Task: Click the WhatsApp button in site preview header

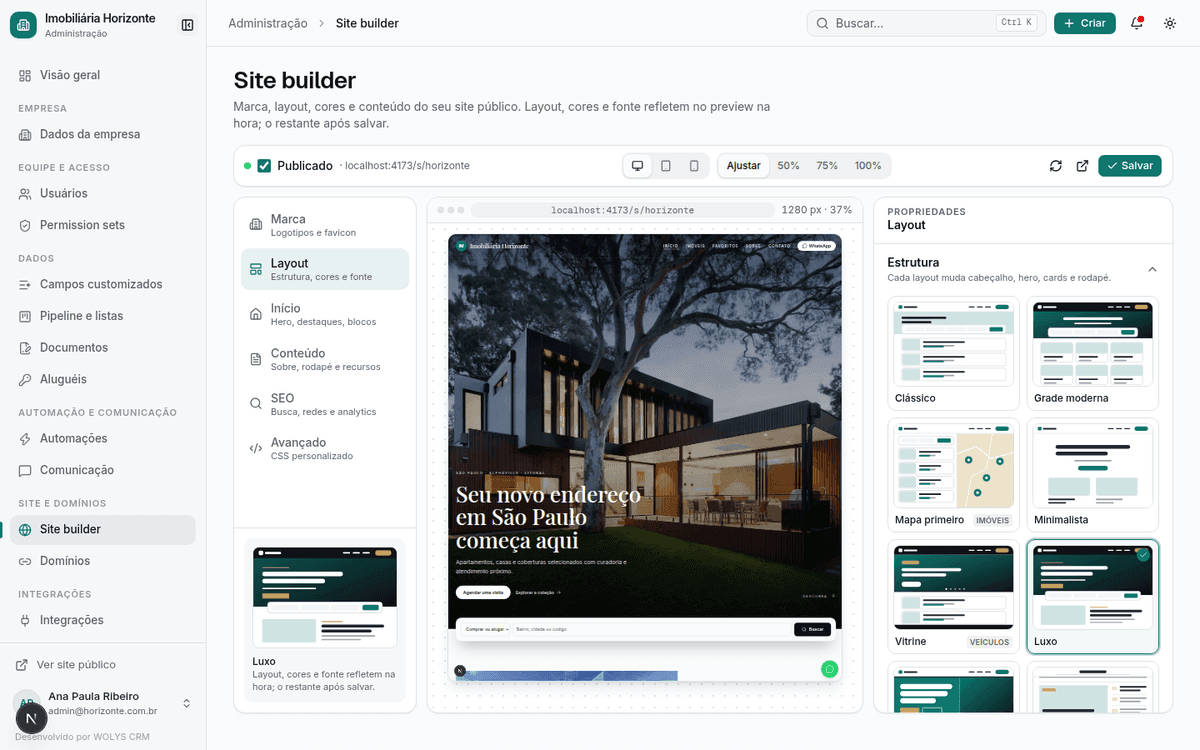Action: coord(816,245)
